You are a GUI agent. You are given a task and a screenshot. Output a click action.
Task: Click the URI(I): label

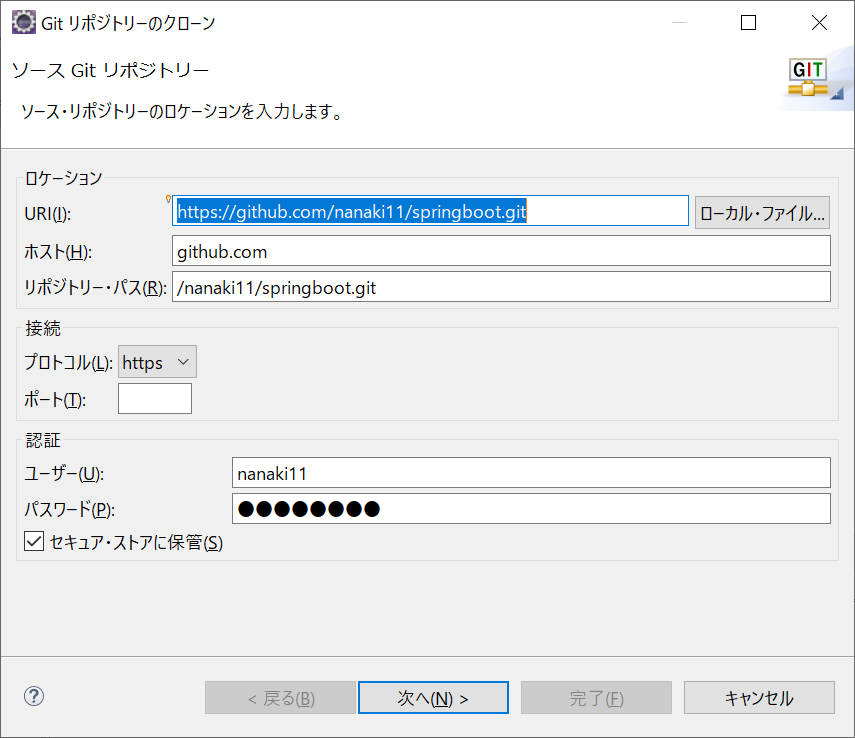point(47,214)
